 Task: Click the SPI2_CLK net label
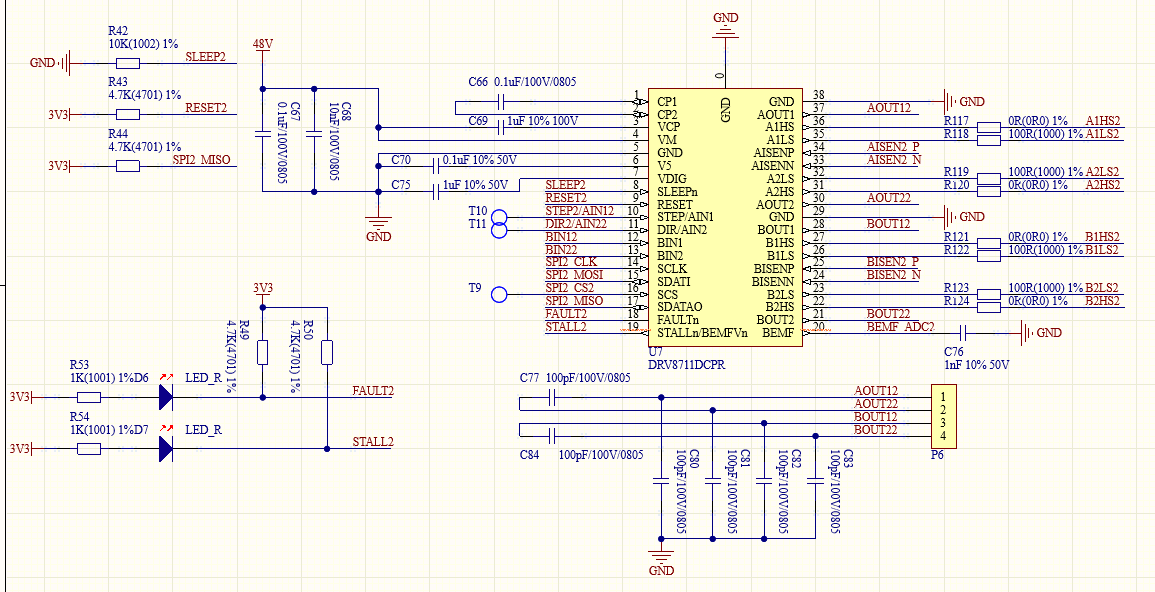click(571, 261)
